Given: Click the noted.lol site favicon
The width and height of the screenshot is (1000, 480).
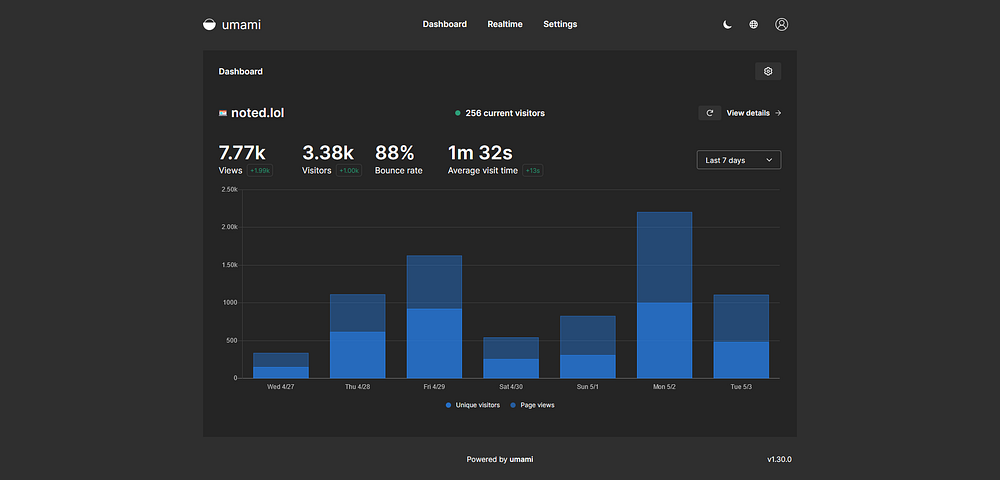Looking at the screenshot, I should coord(223,113).
